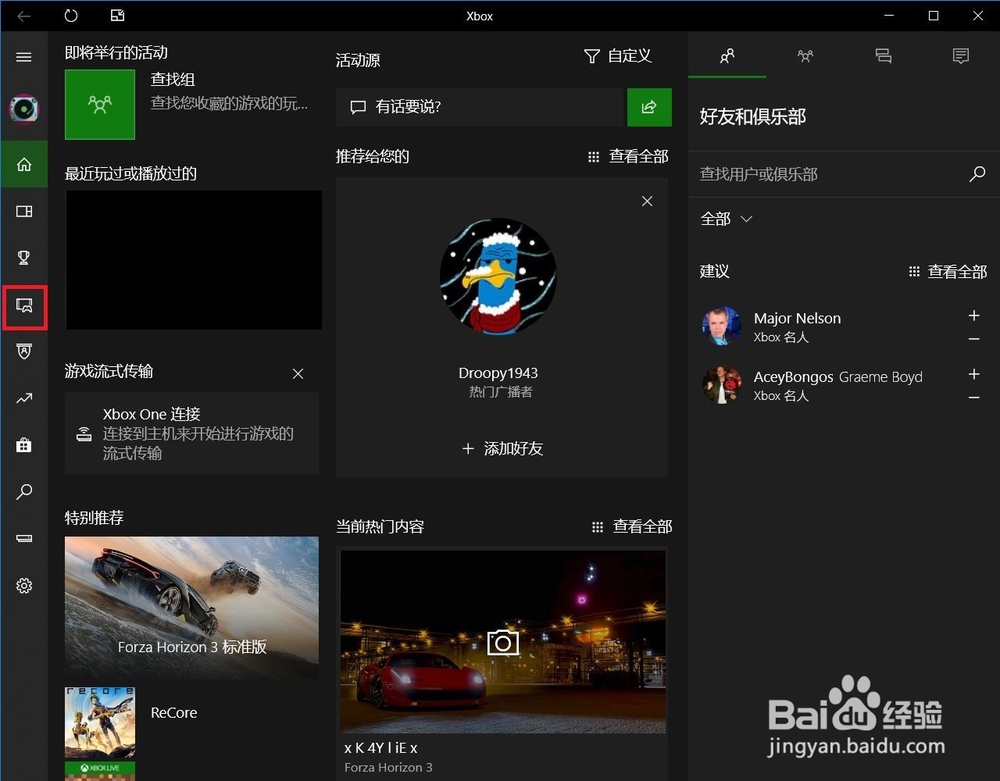
Task: Open Forza Horizon 3 标准版 featured tile
Action: 191,607
